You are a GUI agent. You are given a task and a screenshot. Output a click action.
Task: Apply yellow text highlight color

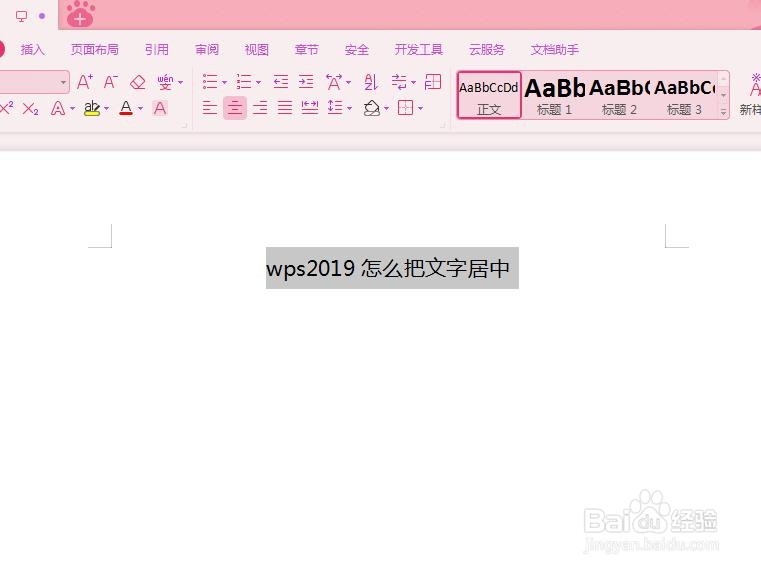tap(92, 108)
